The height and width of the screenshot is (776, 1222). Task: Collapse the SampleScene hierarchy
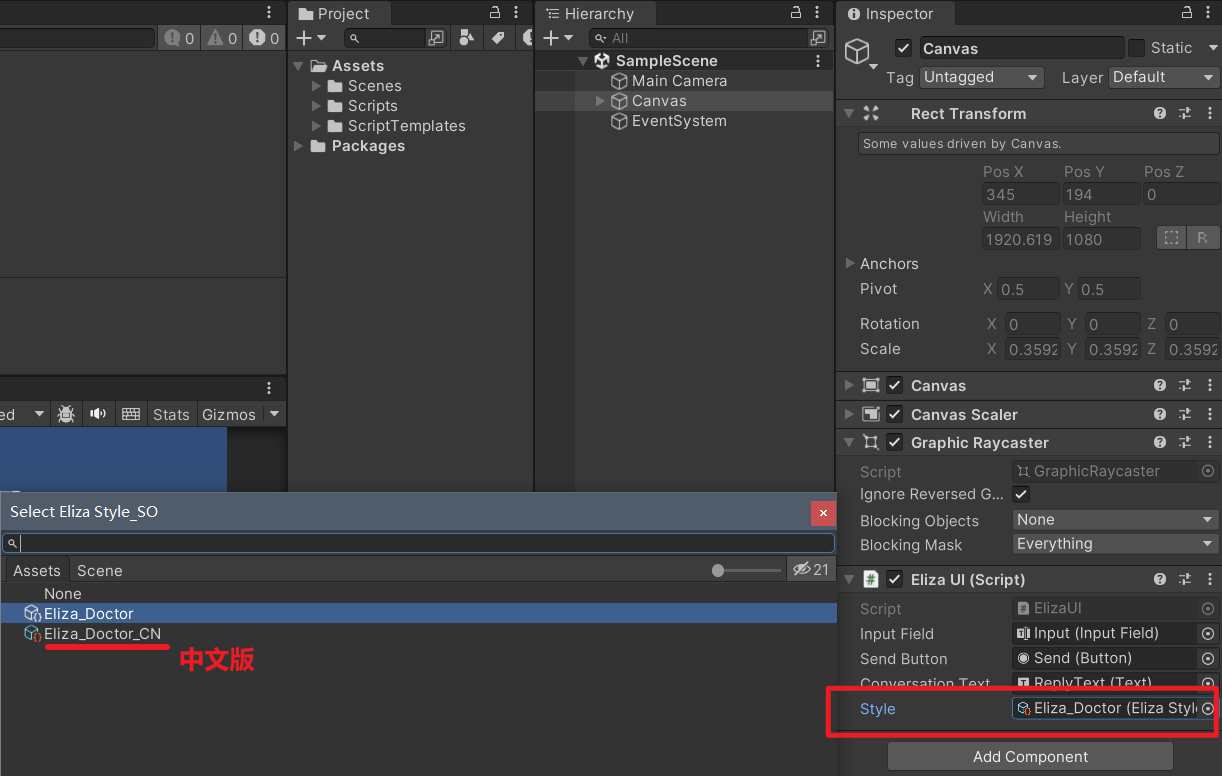pyautogui.click(x=584, y=61)
